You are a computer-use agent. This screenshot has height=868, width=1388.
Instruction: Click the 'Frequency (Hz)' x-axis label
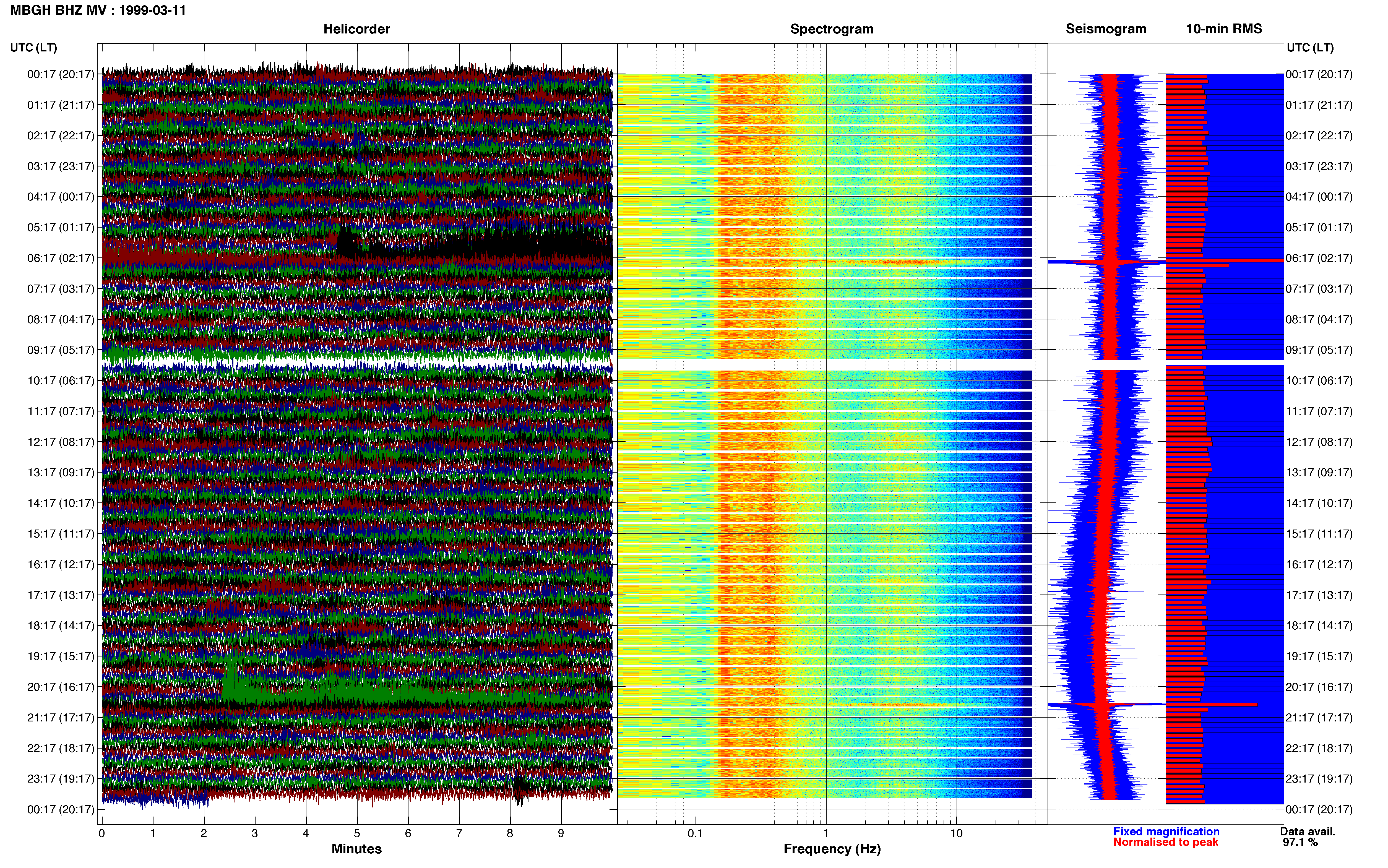coord(832,848)
